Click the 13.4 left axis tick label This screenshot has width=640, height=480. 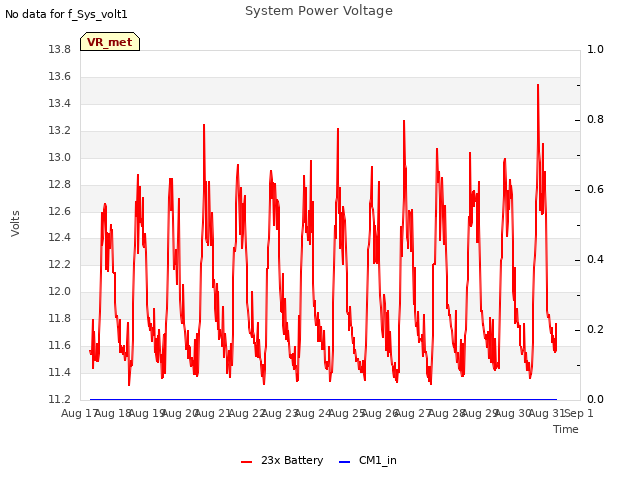[60, 103]
